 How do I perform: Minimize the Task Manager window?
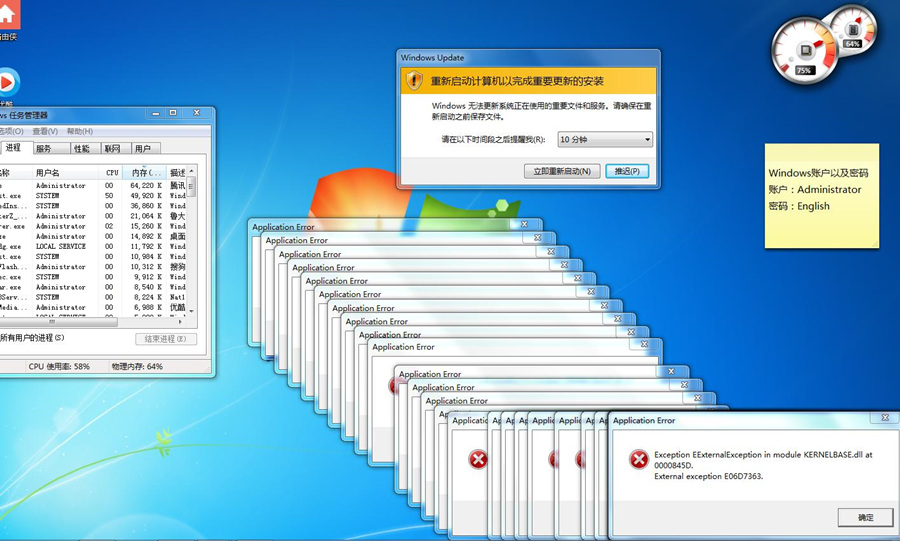[x=156, y=113]
